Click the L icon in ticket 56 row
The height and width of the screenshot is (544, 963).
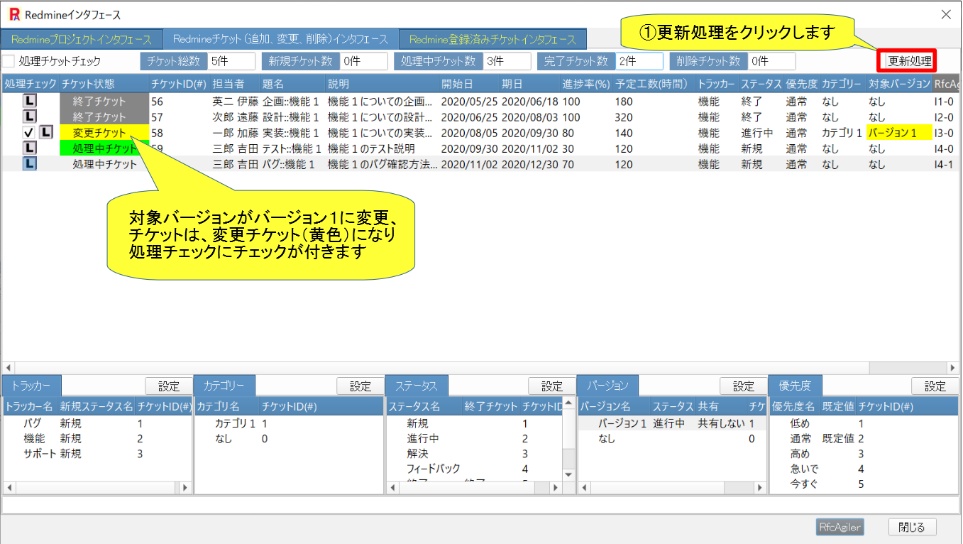[x=29, y=101]
